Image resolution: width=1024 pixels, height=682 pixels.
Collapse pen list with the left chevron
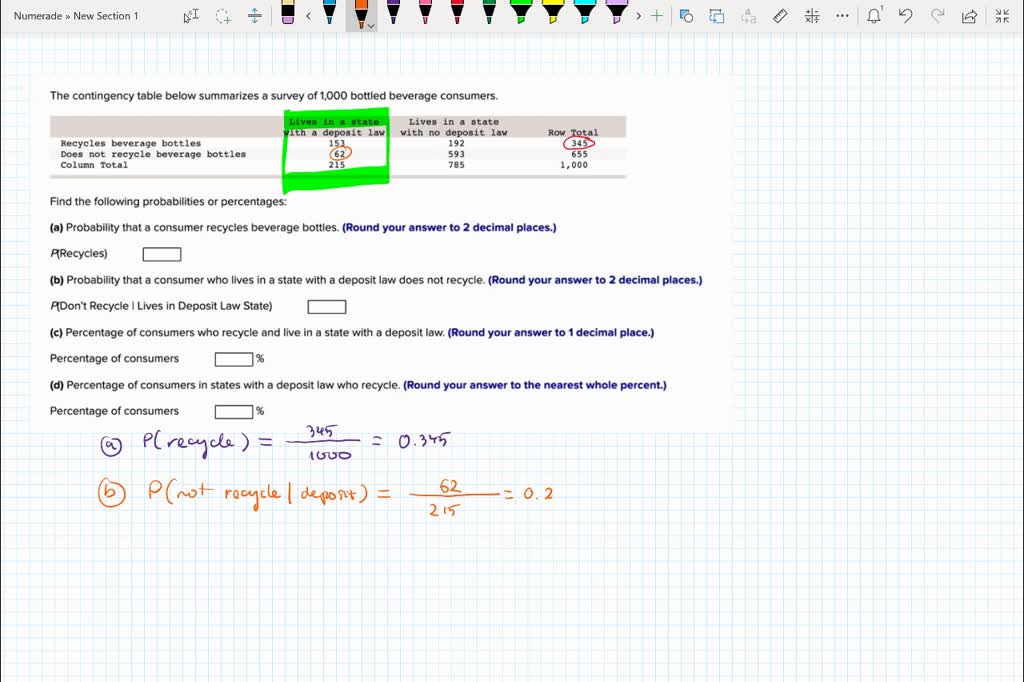[x=309, y=15]
